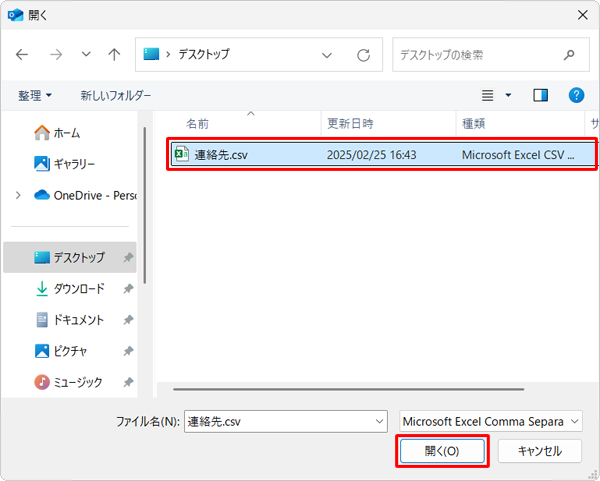600x481 pixels.
Task: Click the Microsoft Excel CSV type cell
Action: coord(518,155)
